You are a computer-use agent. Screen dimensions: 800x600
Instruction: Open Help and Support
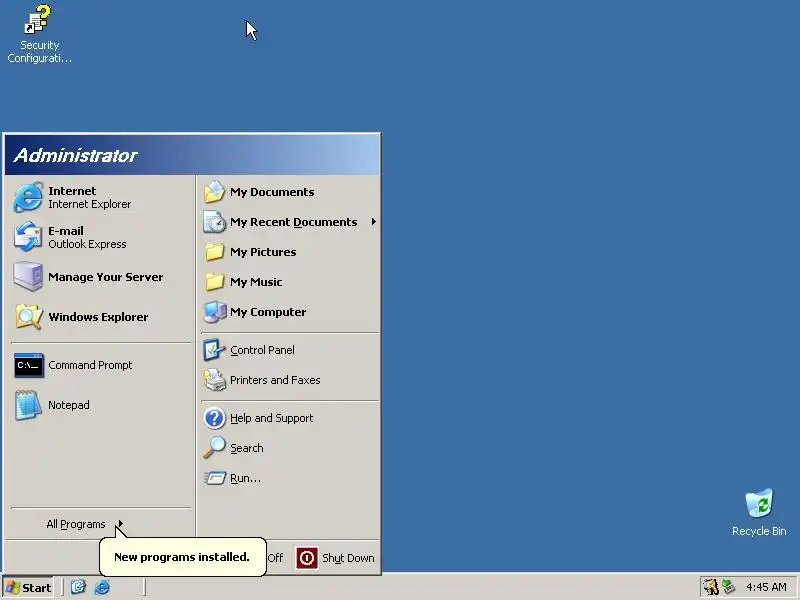[289, 418]
